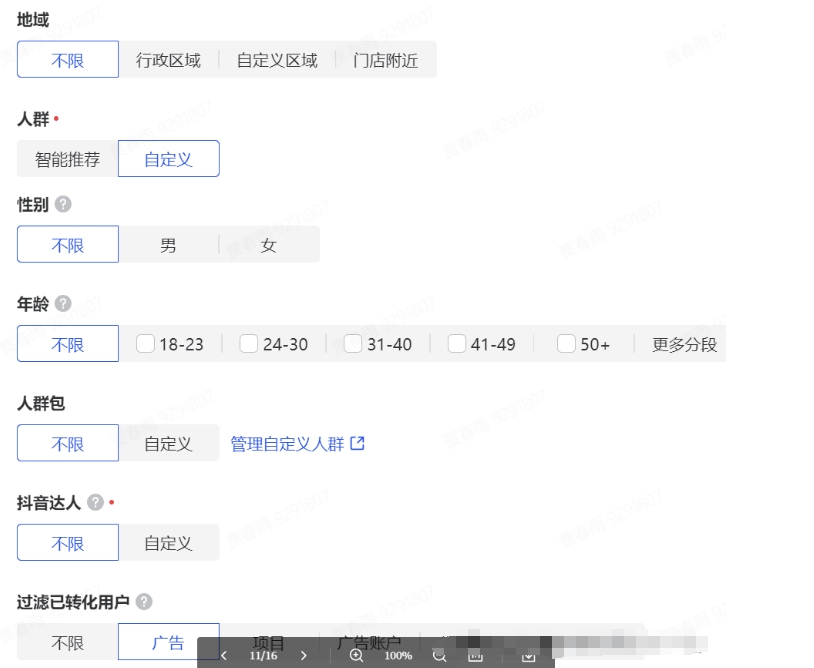Screen dimensions: 814x668
Task: Click the zoom out magnifier icon
Action: pyautogui.click(x=439, y=656)
